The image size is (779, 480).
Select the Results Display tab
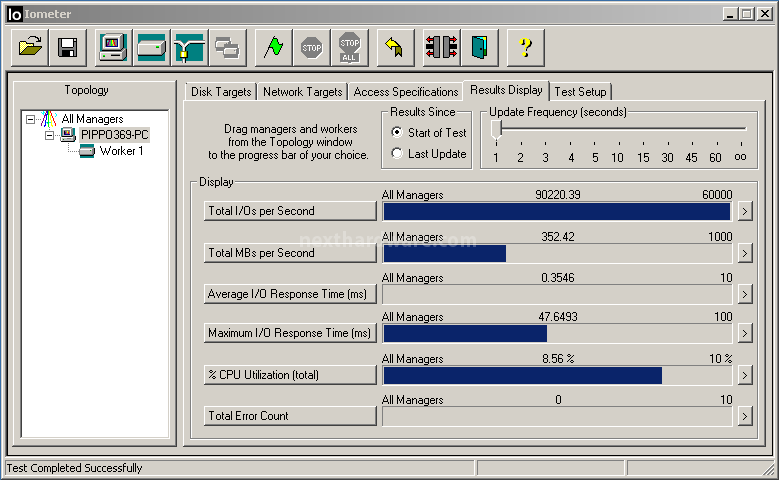point(506,90)
